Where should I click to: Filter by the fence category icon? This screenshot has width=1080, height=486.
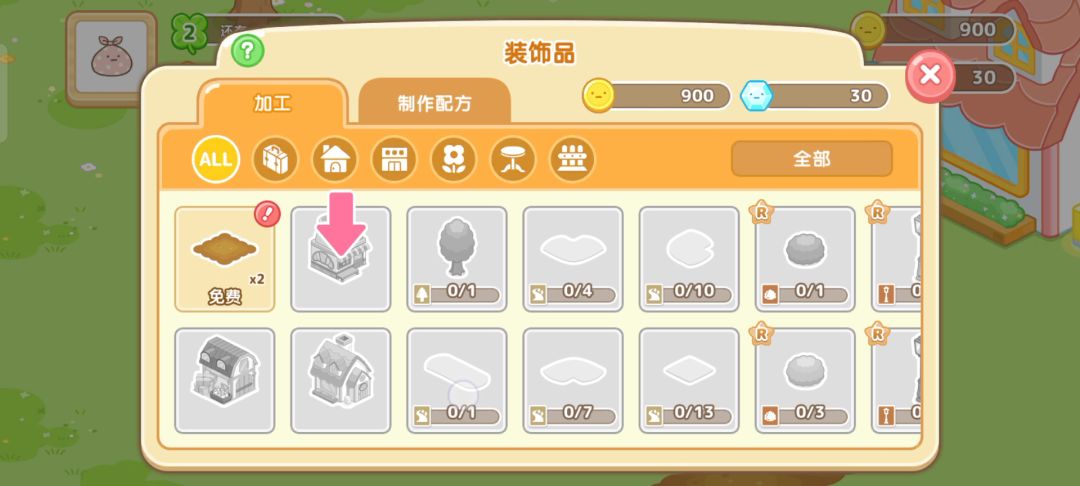click(x=572, y=159)
